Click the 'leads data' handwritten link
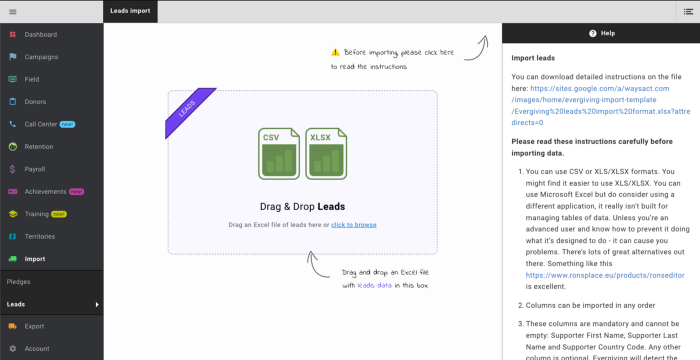 [375, 285]
